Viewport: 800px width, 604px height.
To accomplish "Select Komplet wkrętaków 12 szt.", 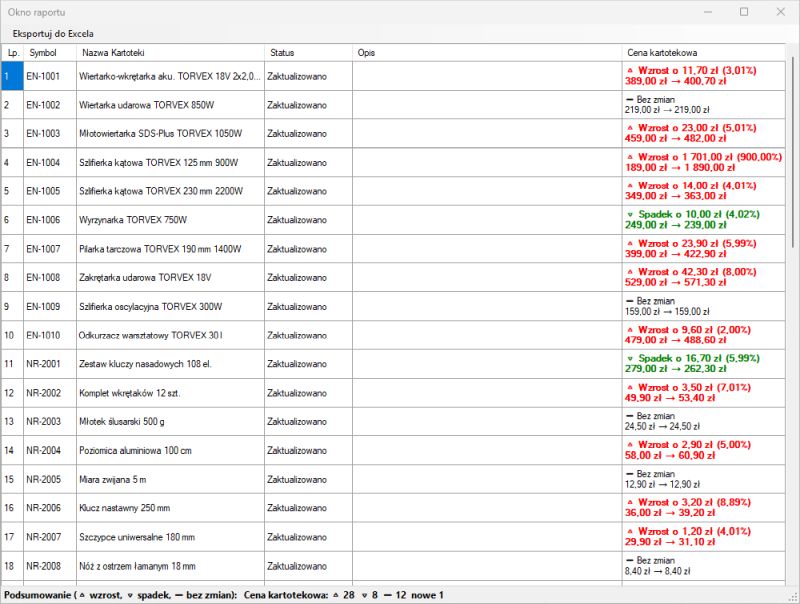I will [x=170, y=393].
